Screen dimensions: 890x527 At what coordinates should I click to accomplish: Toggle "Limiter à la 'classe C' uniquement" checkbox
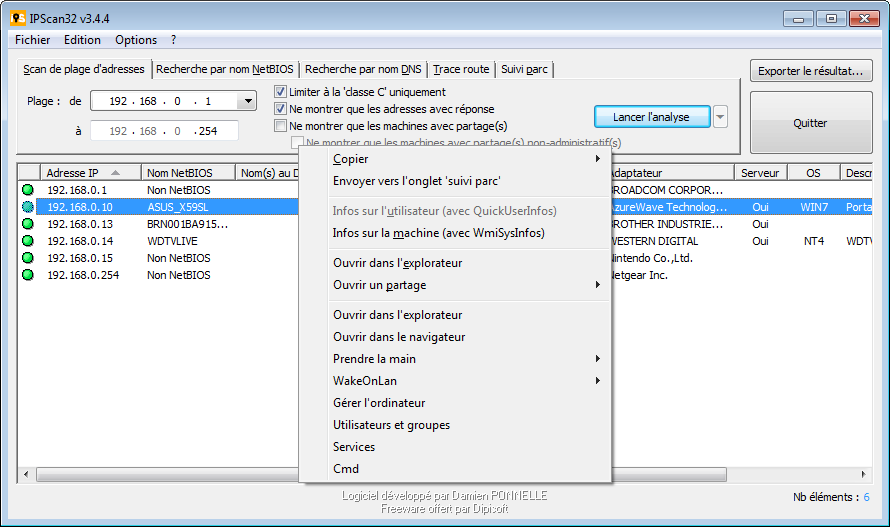(281, 92)
